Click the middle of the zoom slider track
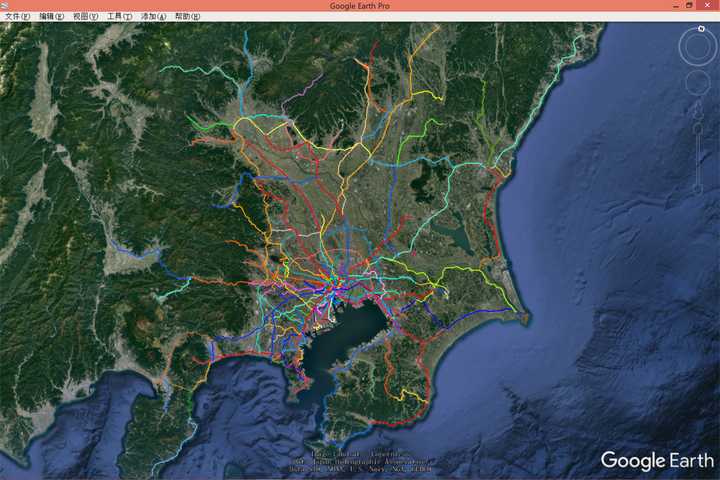This screenshot has width=720, height=480. click(x=698, y=158)
